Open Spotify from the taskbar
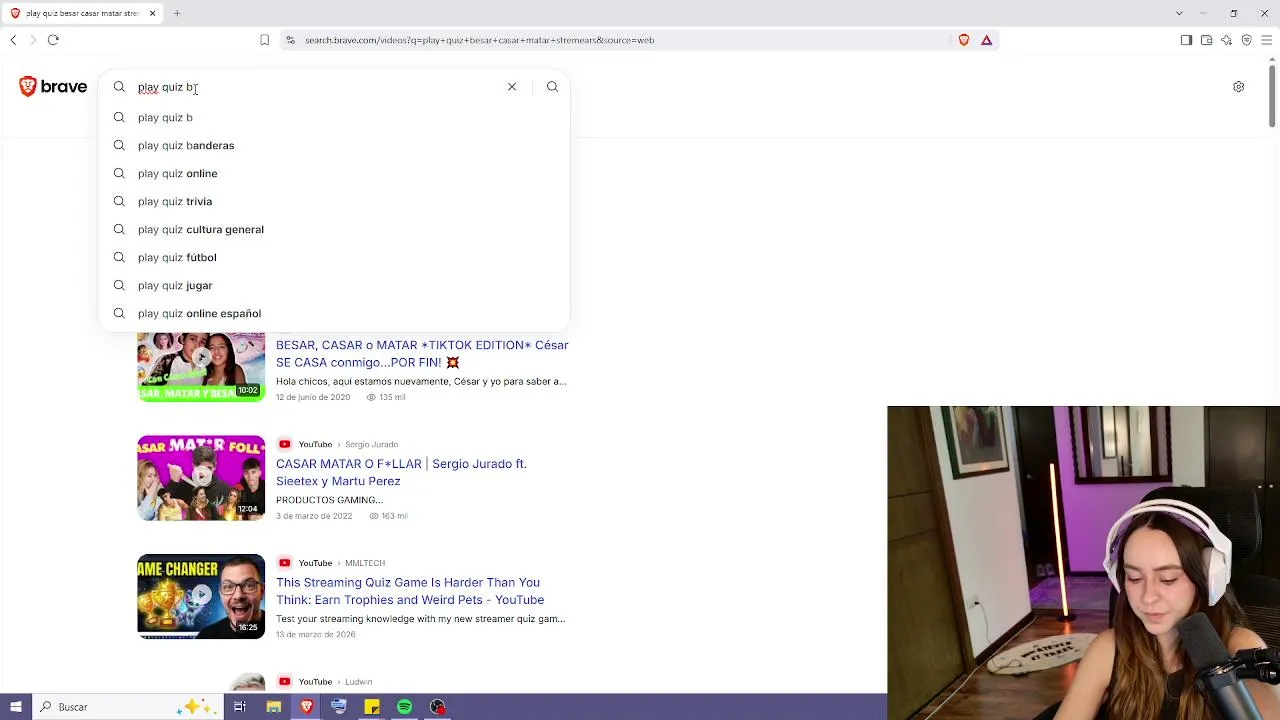Image resolution: width=1280 pixels, height=720 pixels. point(404,707)
